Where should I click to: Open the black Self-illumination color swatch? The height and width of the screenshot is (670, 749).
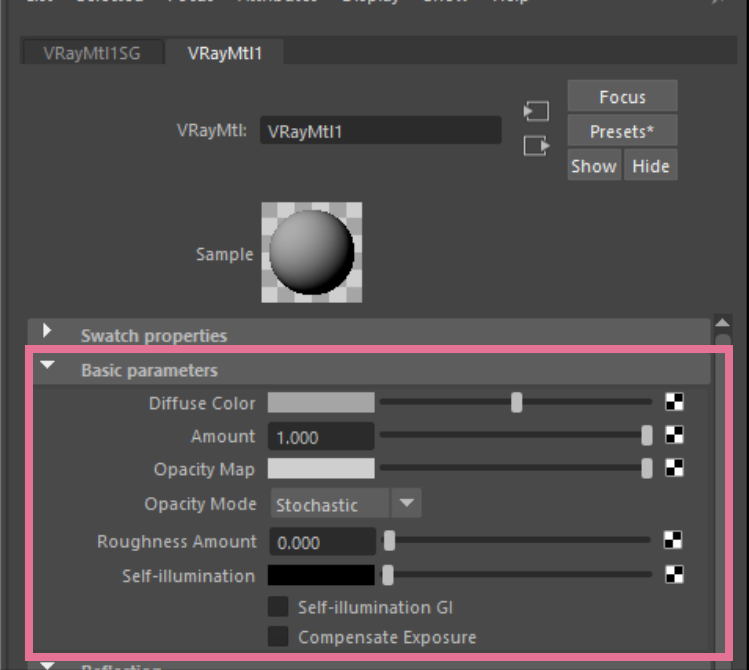coord(321,575)
